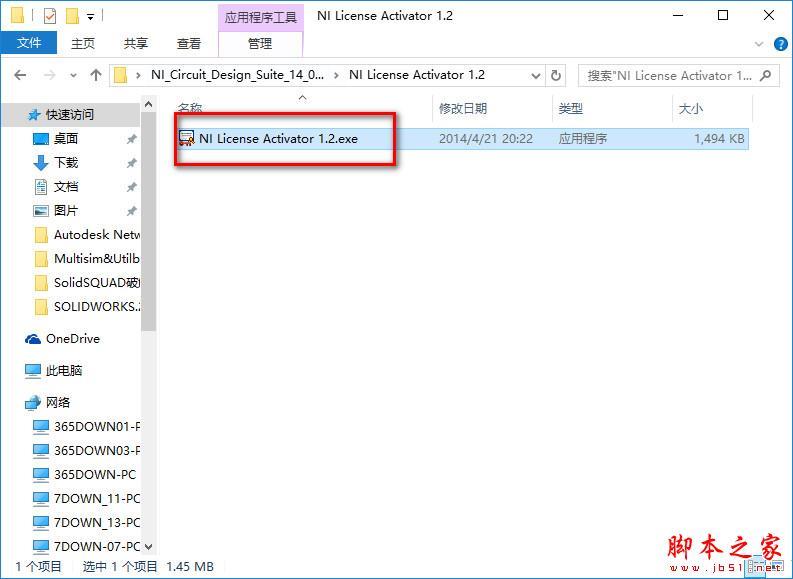793x579 pixels.
Task: Click the pin icon beside 文档
Action: 131,187
